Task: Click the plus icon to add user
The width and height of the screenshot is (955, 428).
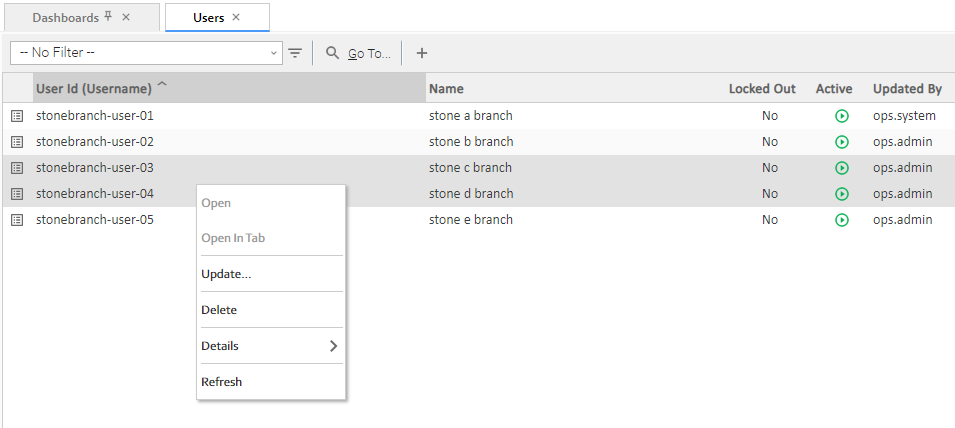Action: click(421, 53)
